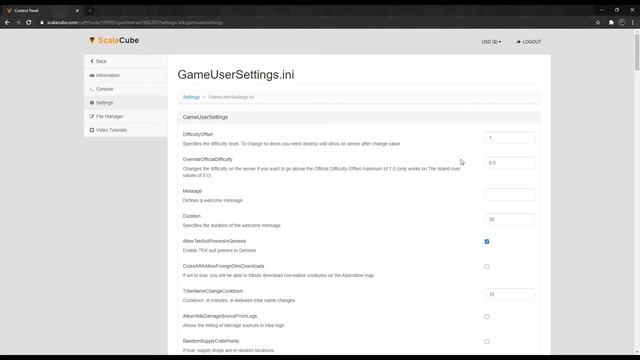The width and height of the screenshot is (640, 360).
Task: Click the Duration value field
Action: [x=509, y=220]
